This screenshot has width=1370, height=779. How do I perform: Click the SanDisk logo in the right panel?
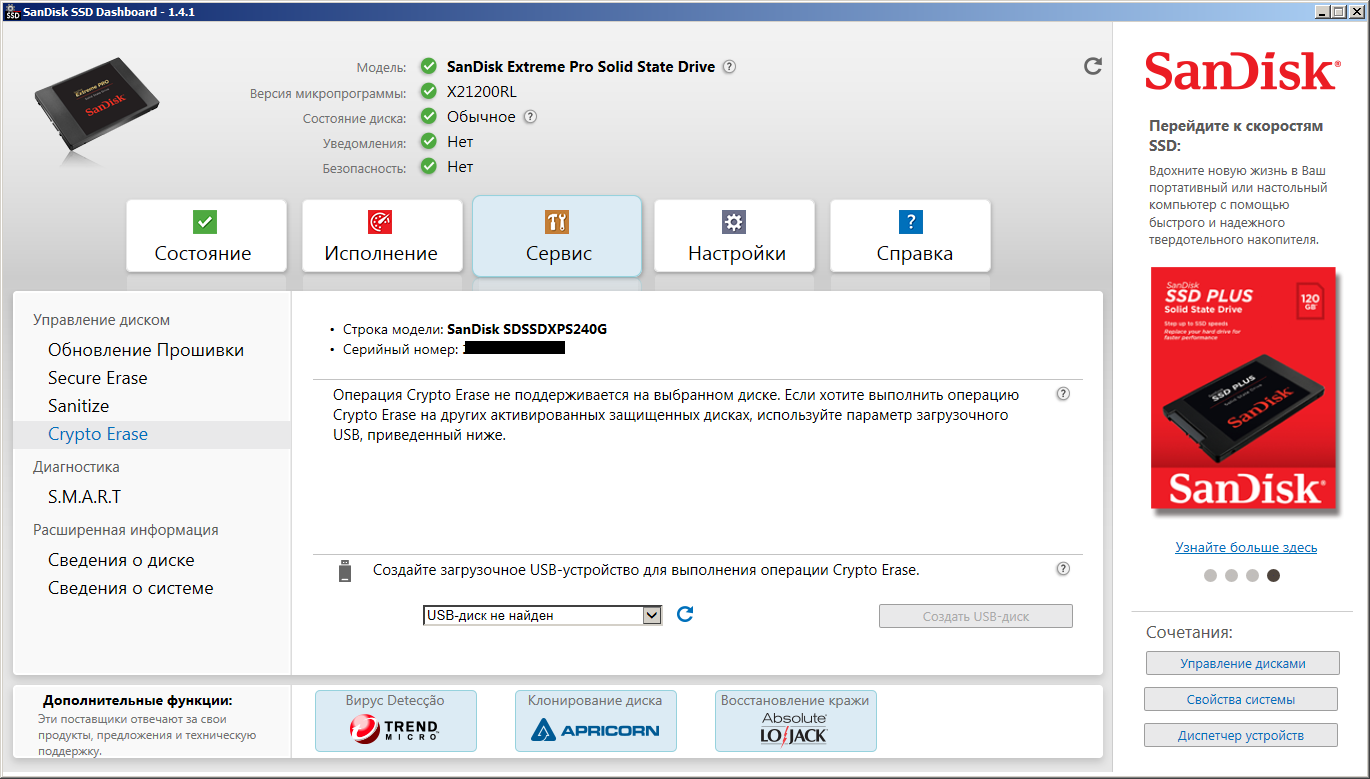click(x=1241, y=72)
